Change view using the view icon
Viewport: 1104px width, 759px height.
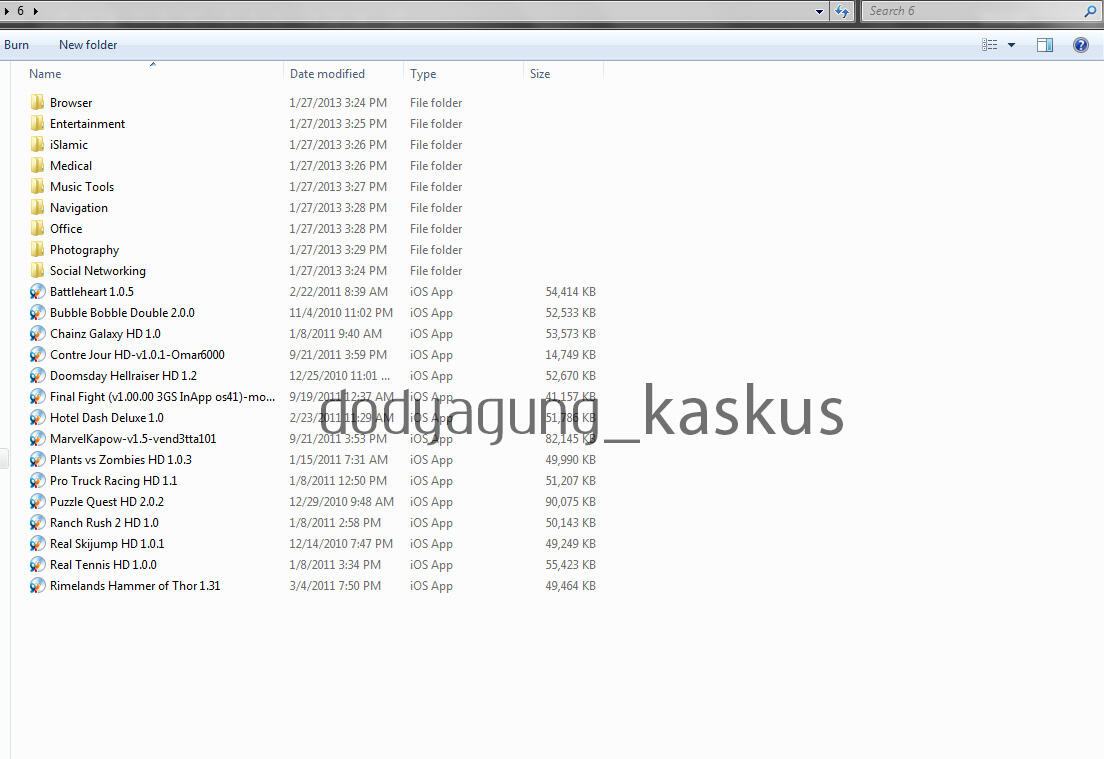[x=989, y=45]
